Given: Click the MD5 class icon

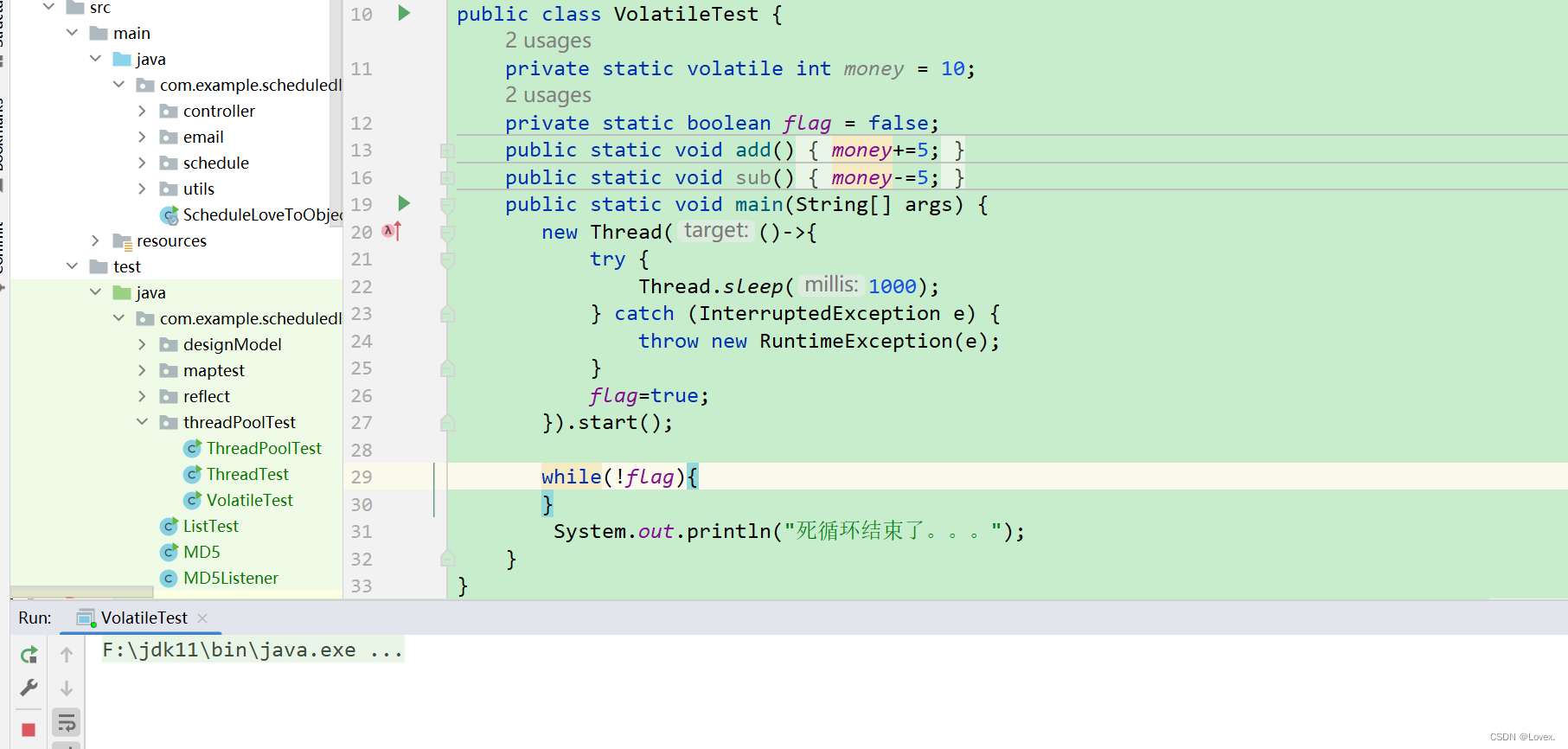Looking at the screenshot, I should point(170,552).
